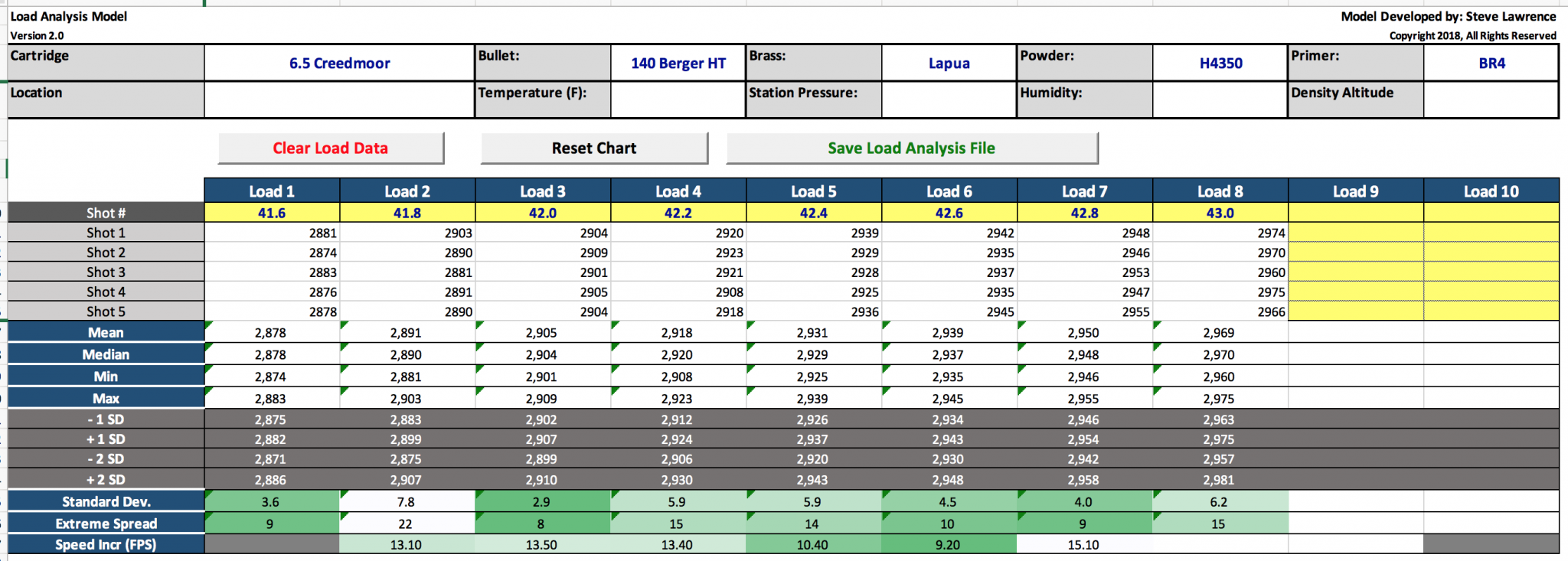Viewport: 1568px width, 561px height.
Task: Click the empty Station Pressure input cell
Action: point(949,99)
